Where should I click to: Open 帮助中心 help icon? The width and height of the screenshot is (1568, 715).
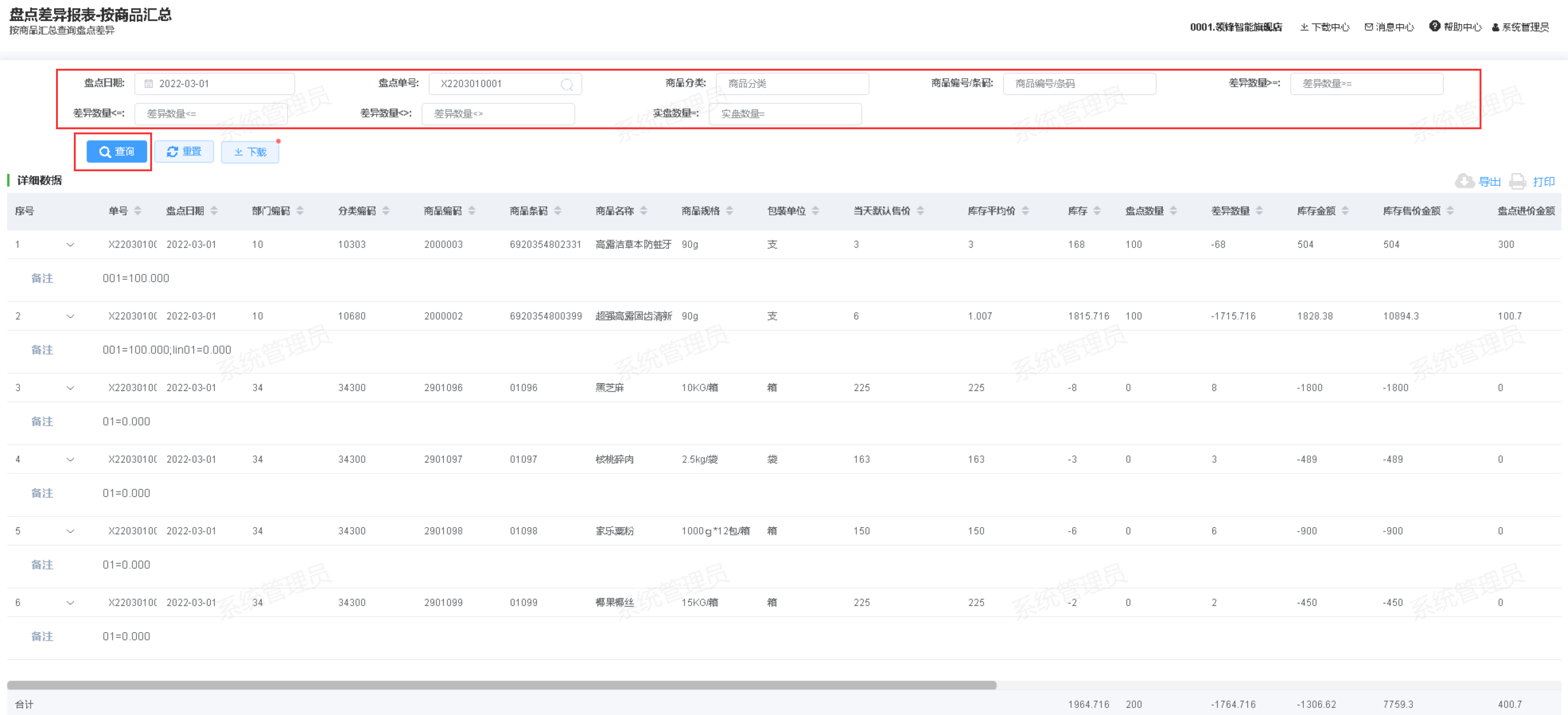coord(1434,26)
